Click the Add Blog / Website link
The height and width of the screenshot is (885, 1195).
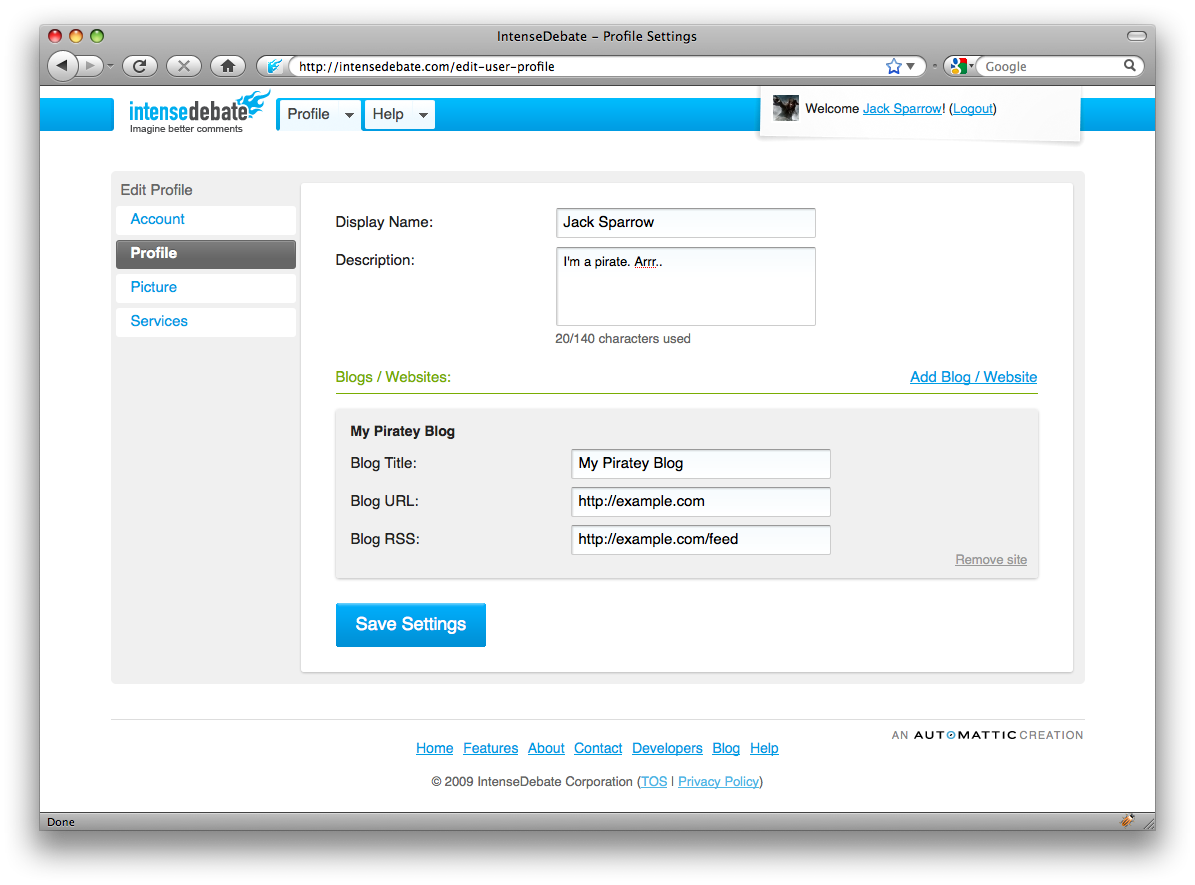point(973,377)
